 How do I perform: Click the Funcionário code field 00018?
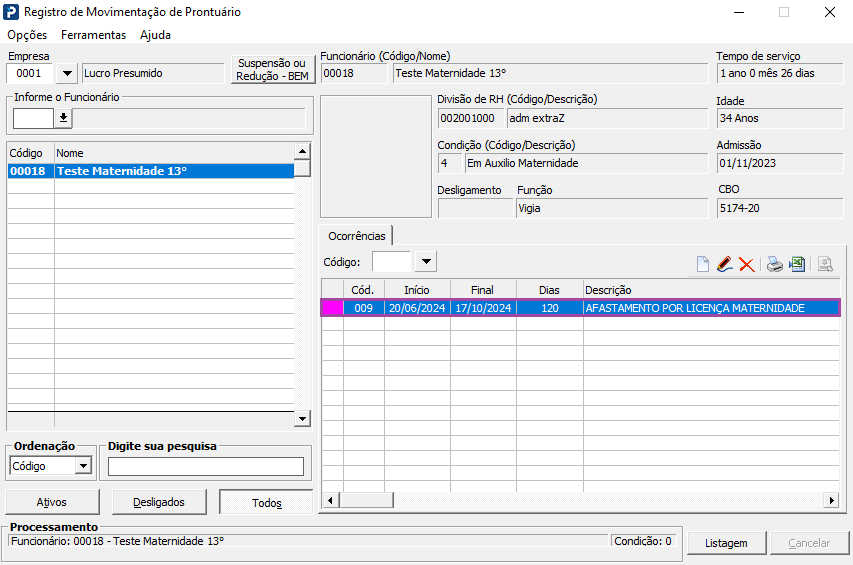(354, 73)
